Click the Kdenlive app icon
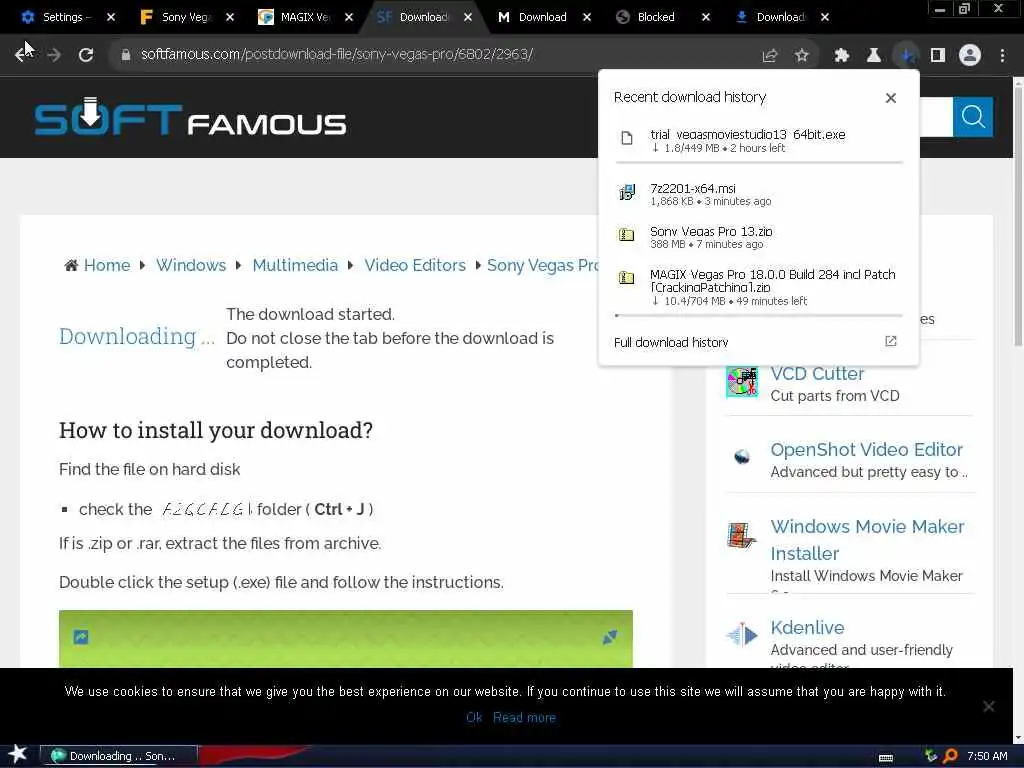 tap(742, 634)
